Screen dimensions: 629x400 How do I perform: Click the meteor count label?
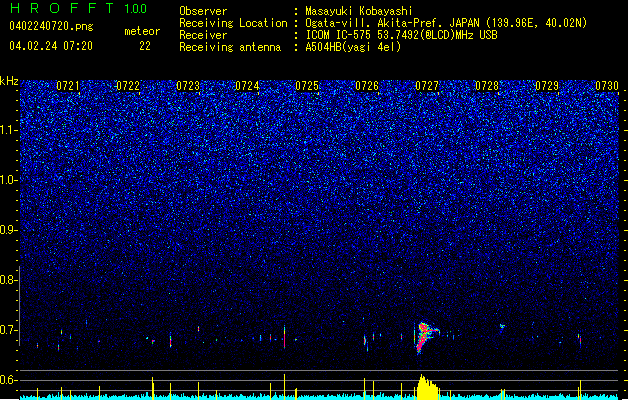coord(142,31)
